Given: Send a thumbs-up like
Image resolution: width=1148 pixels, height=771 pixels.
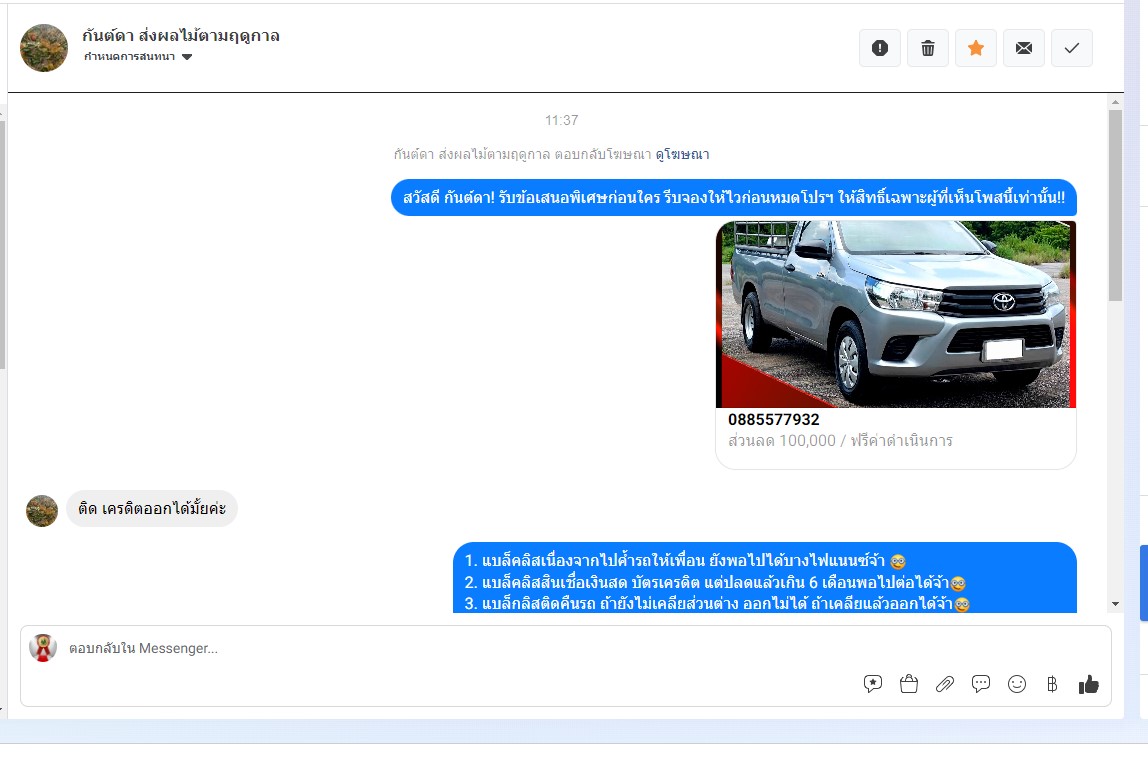Looking at the screenshot, I should click(x=1089, y=684).
